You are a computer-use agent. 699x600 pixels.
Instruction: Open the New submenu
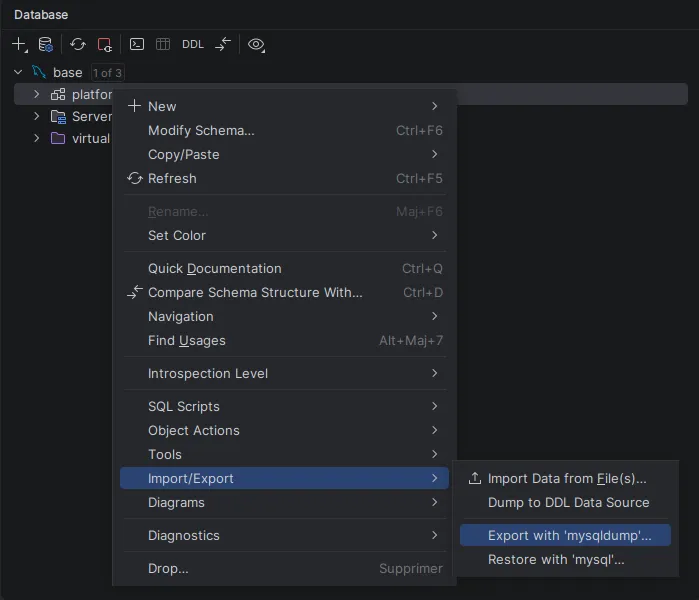pyautogui.click(x=284, y=106)
